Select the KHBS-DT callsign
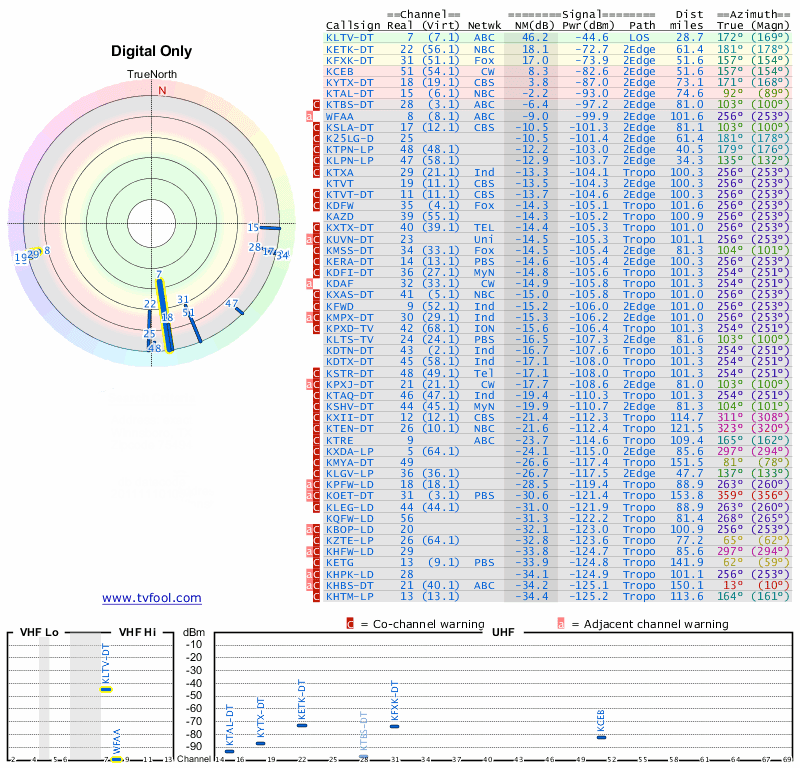This screenshot has width=800, height=768. 349,585
